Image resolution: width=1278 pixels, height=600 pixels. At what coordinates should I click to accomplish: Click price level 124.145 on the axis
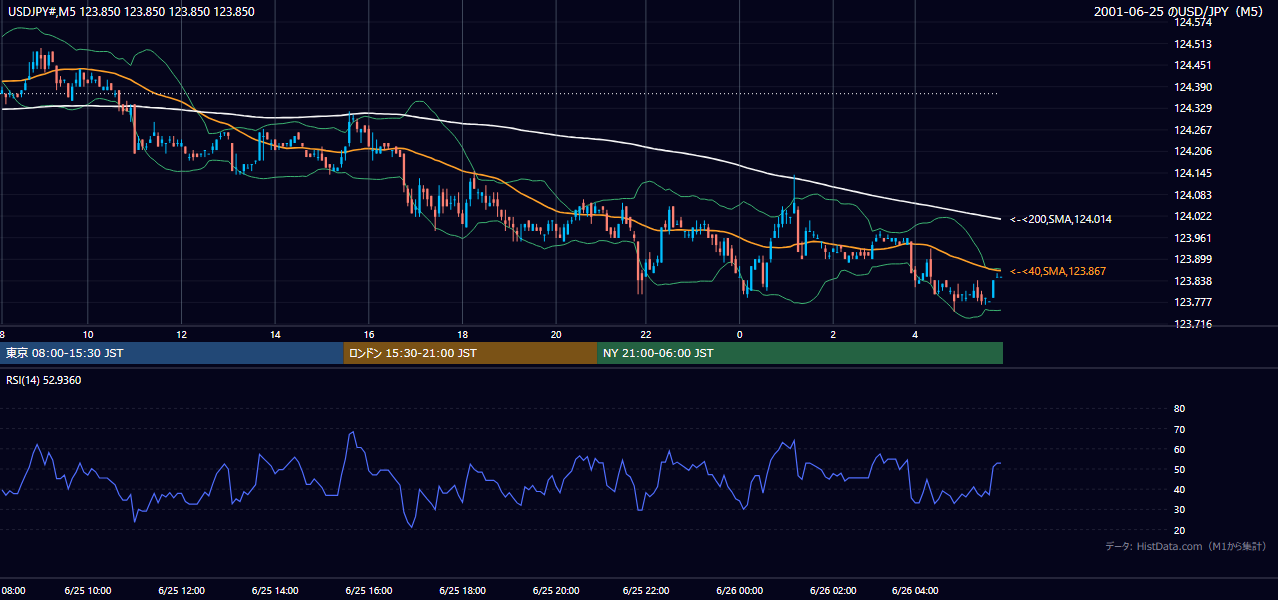pyautogui.click(x=1193, y=173)
